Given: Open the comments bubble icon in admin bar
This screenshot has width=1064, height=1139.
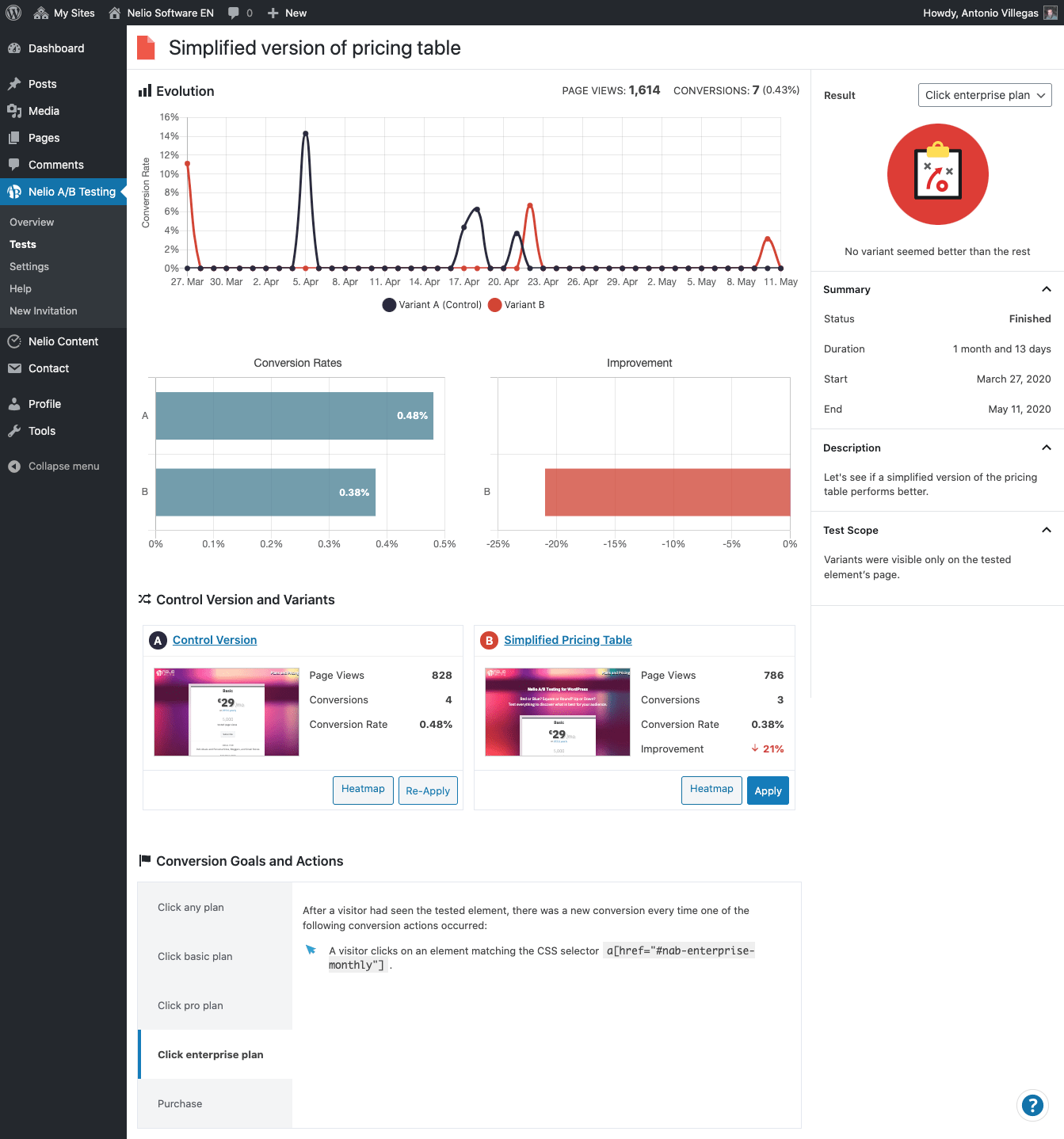Looking at the screenshot, I should click(x=234, y=13).
